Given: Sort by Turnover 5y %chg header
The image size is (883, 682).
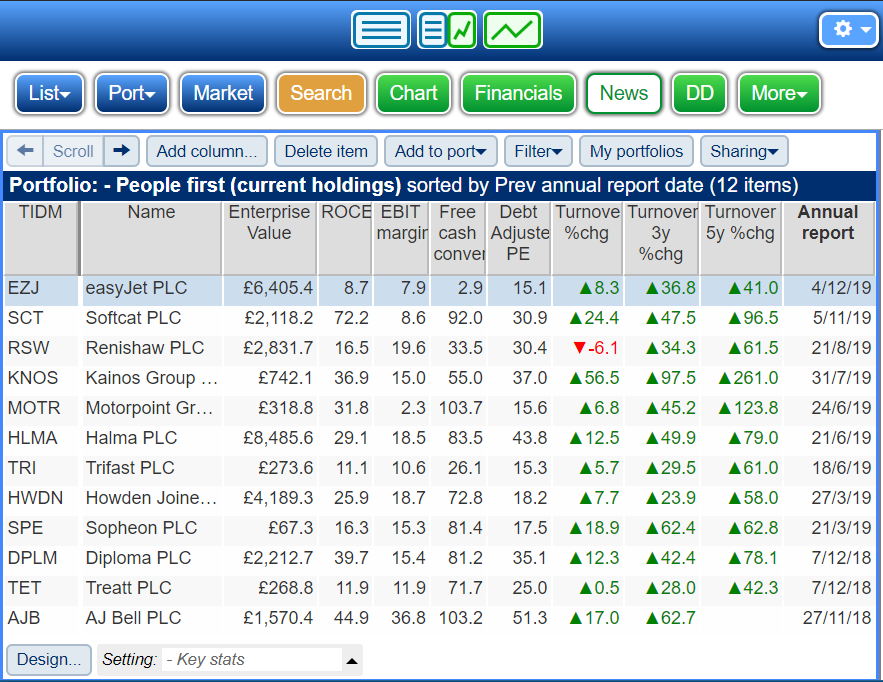Looking at the screenshot, I should click(x=741, y=238).
